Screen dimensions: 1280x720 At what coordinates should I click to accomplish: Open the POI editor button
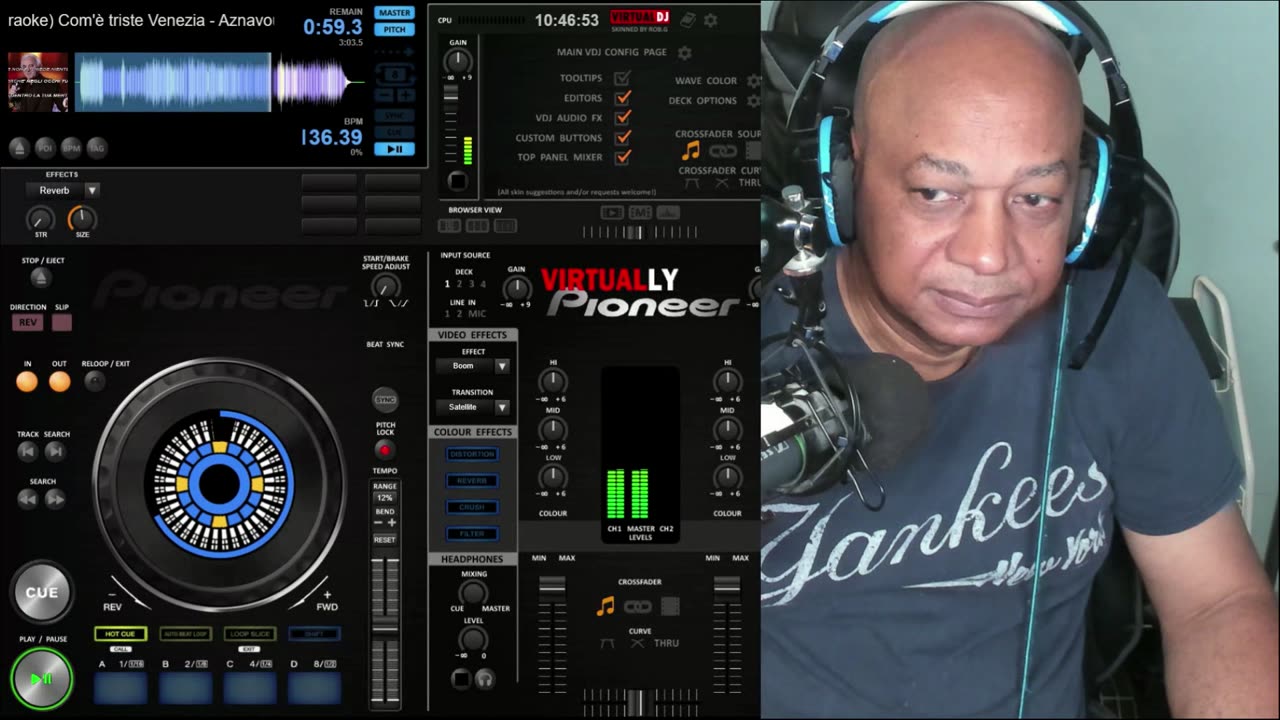pyautogui.click(x=45, y=148)
